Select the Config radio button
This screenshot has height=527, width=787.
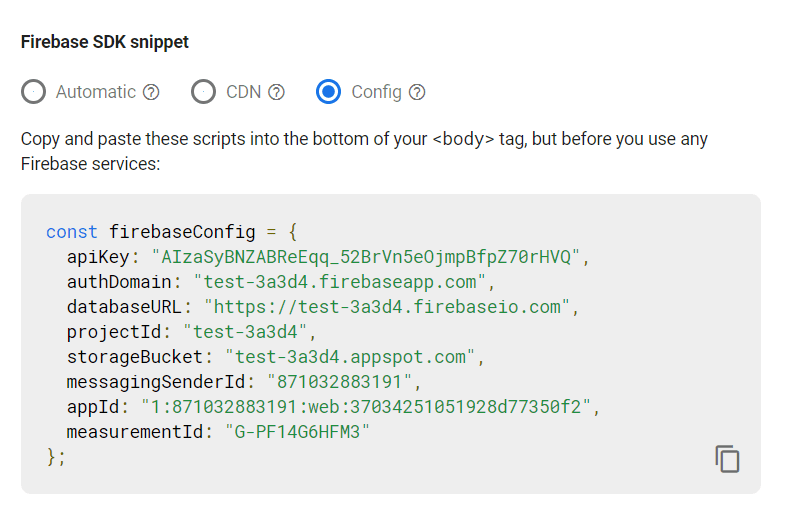click(x=329, y=92)
